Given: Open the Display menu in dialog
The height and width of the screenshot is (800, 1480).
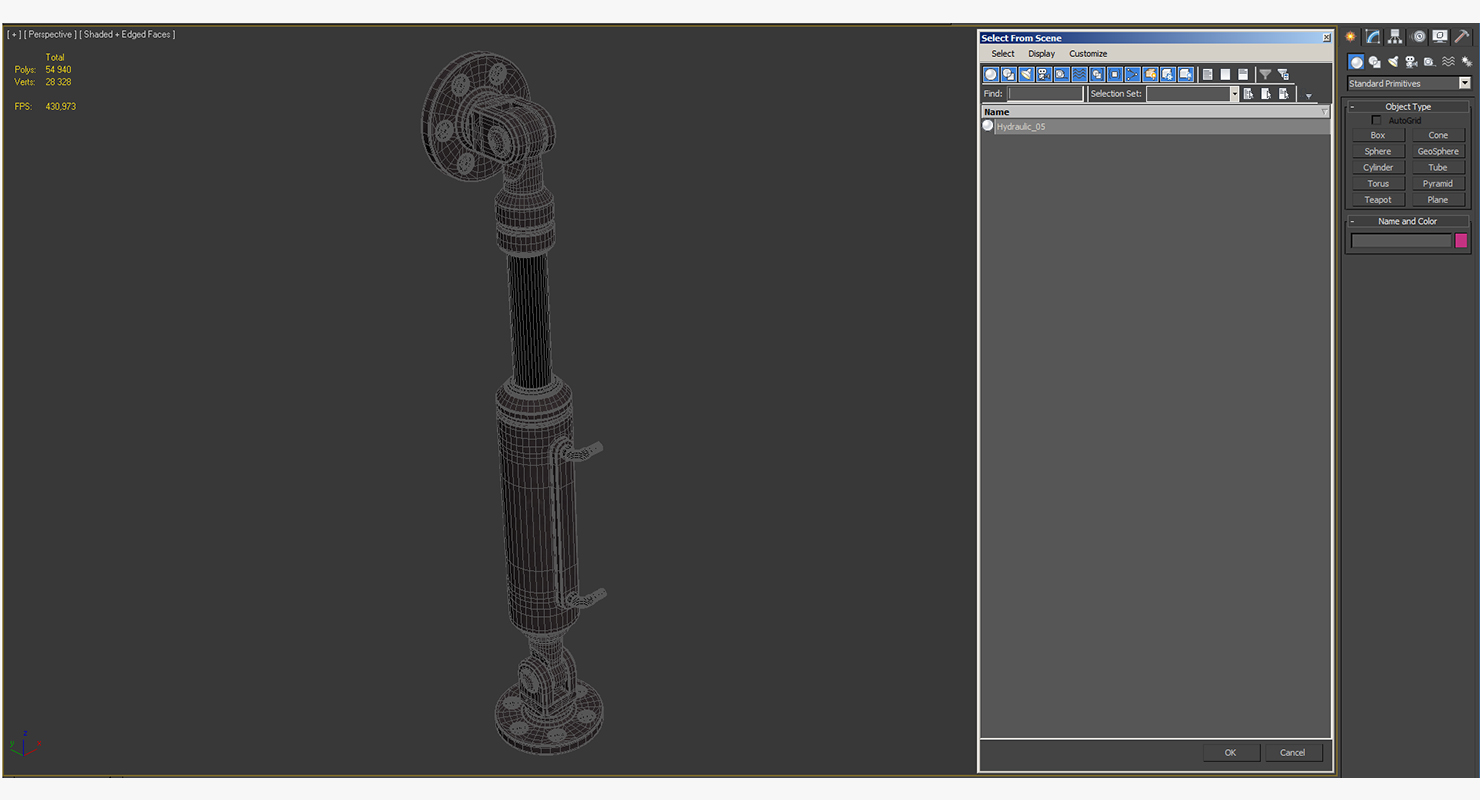Looking at the screenshot, I should (1042, 54).
